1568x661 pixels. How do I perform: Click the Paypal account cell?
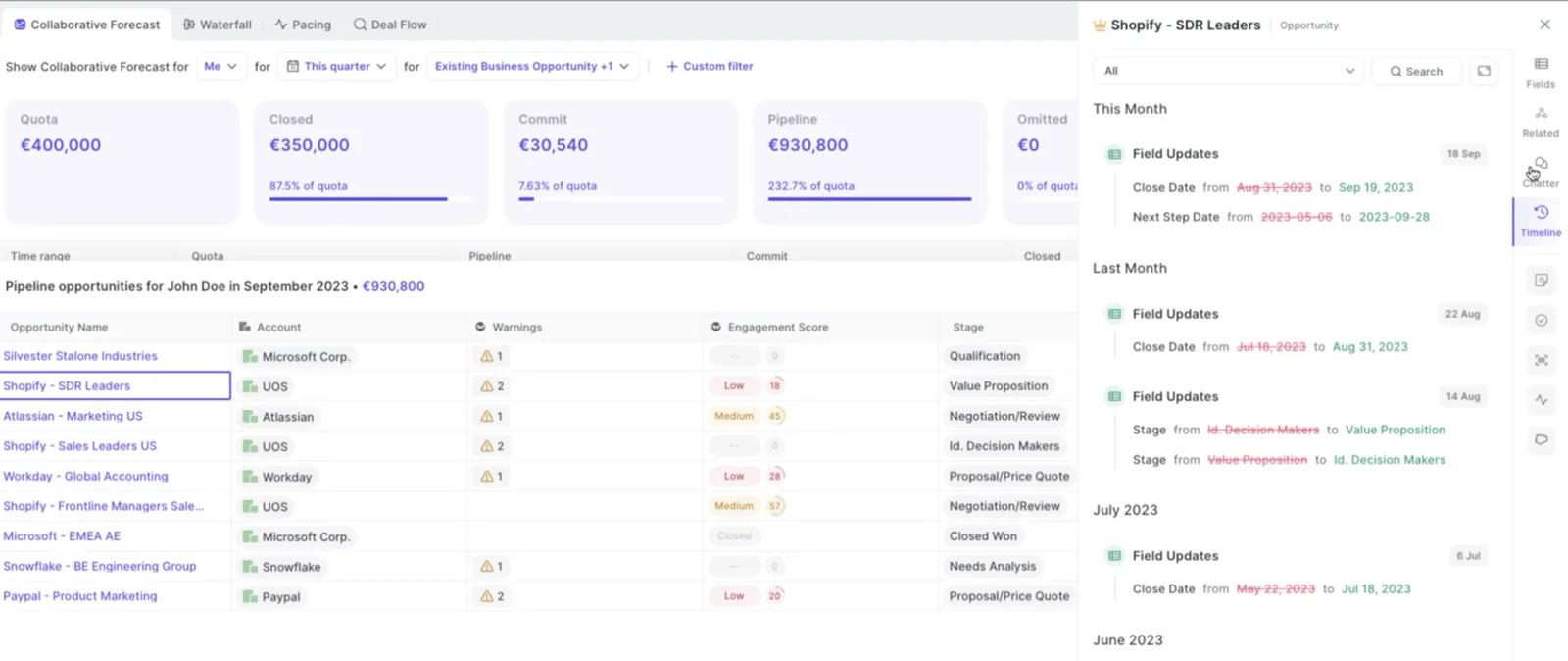tap(272, 597)
